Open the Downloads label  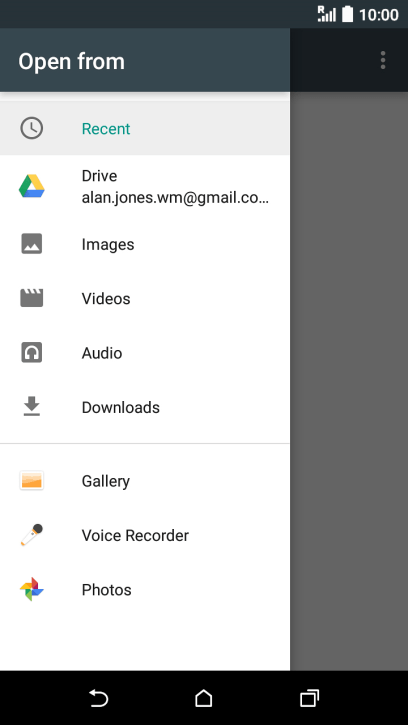tap(121, 407)
